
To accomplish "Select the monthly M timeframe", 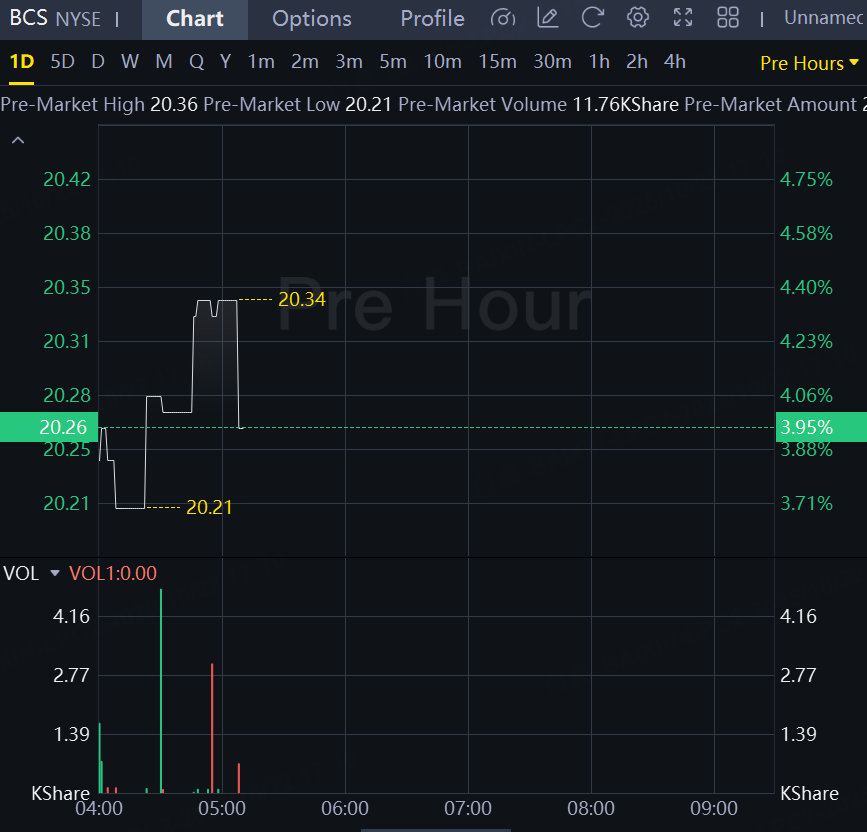I will (x=164, y=61).
